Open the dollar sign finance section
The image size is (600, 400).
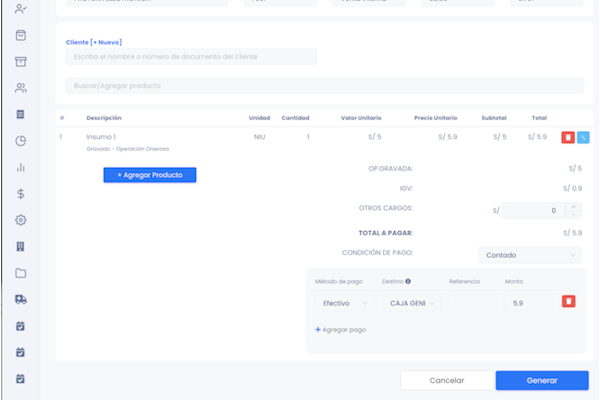pos(21,194)
